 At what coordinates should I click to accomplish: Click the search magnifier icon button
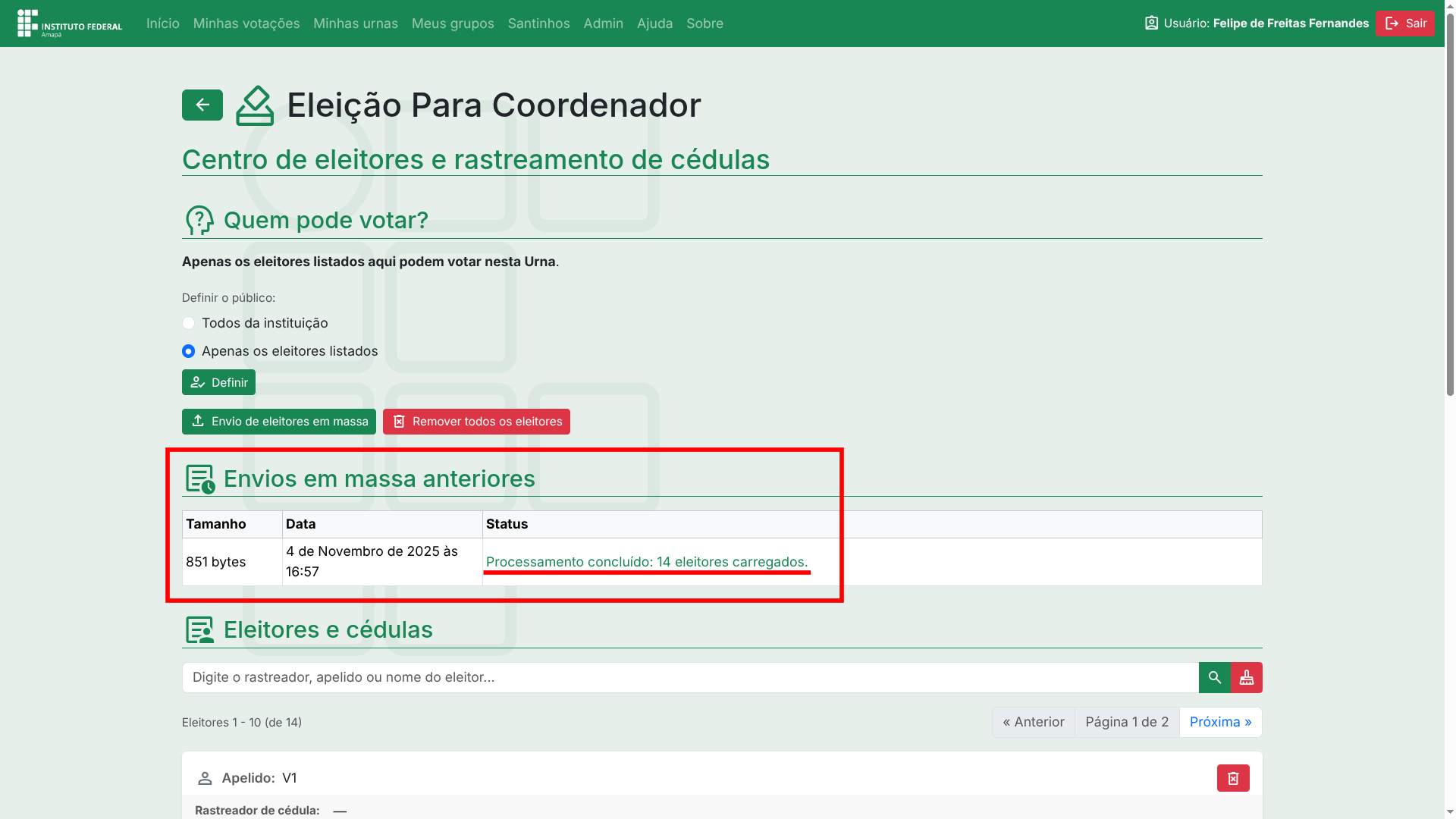tap(1214, 677)
